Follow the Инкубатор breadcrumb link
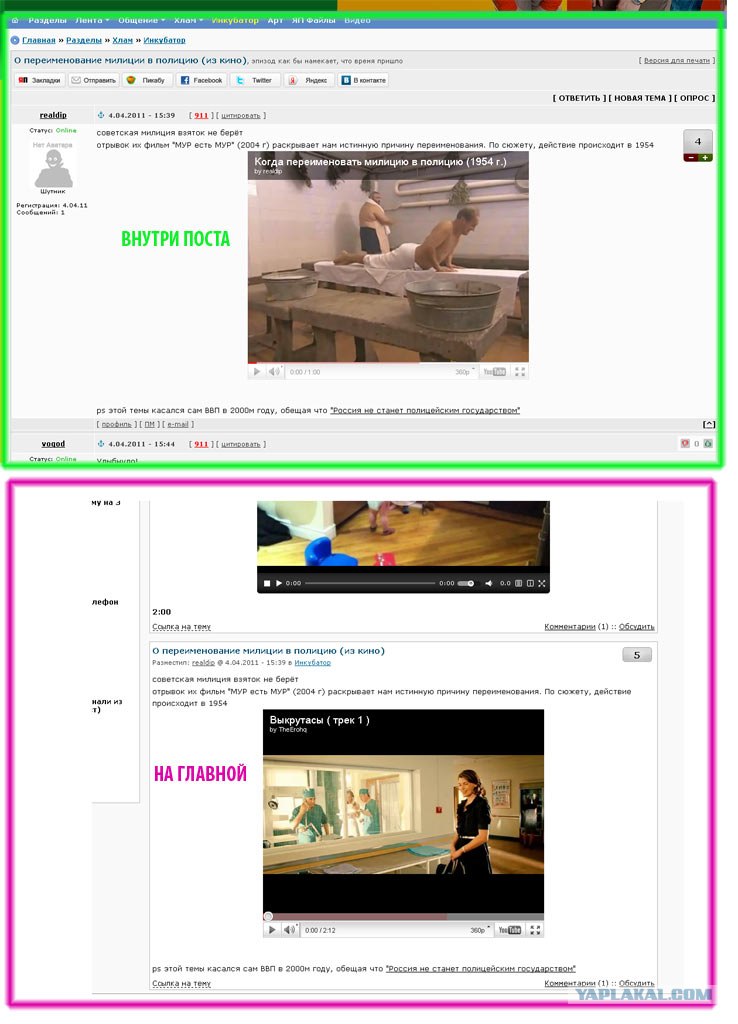The height and width of the screenshot is (1024, 738). 165,40
